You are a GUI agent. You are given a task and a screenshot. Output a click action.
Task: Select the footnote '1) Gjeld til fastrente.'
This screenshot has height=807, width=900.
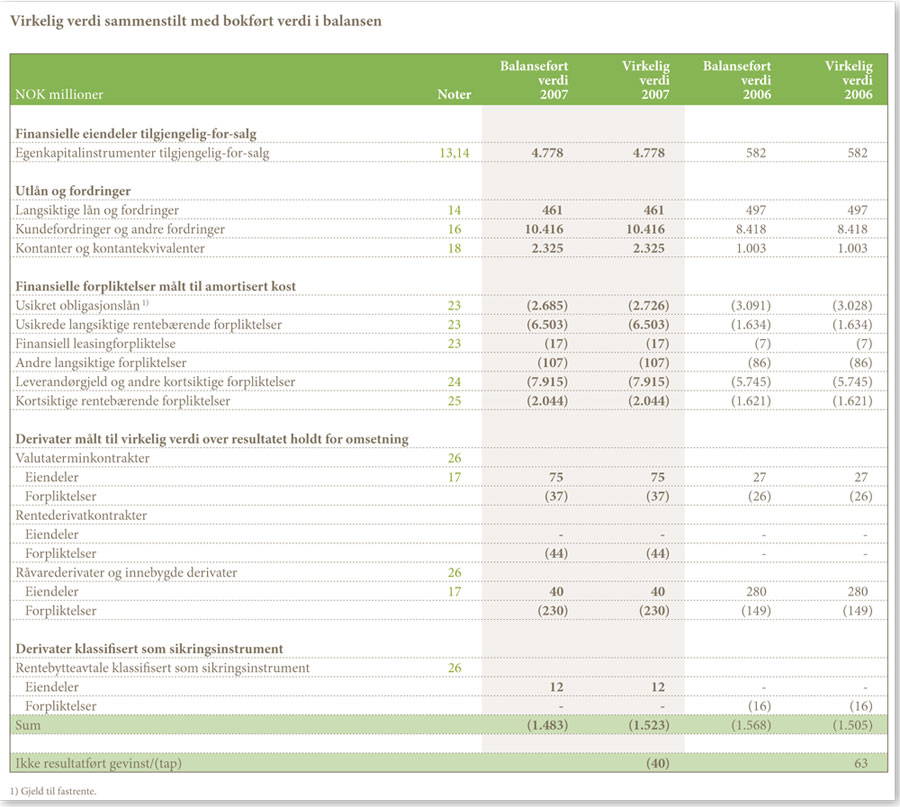click(x=53, y=792)
